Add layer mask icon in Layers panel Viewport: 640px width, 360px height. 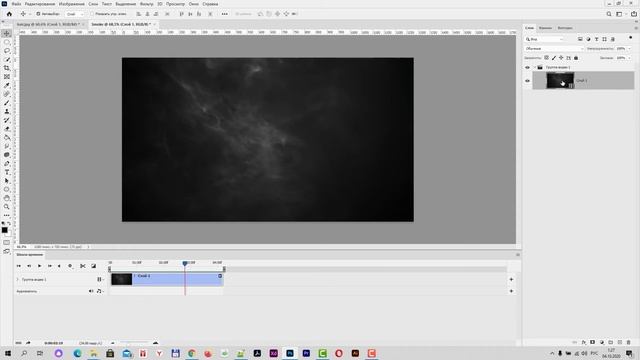(x=593, y=342)
